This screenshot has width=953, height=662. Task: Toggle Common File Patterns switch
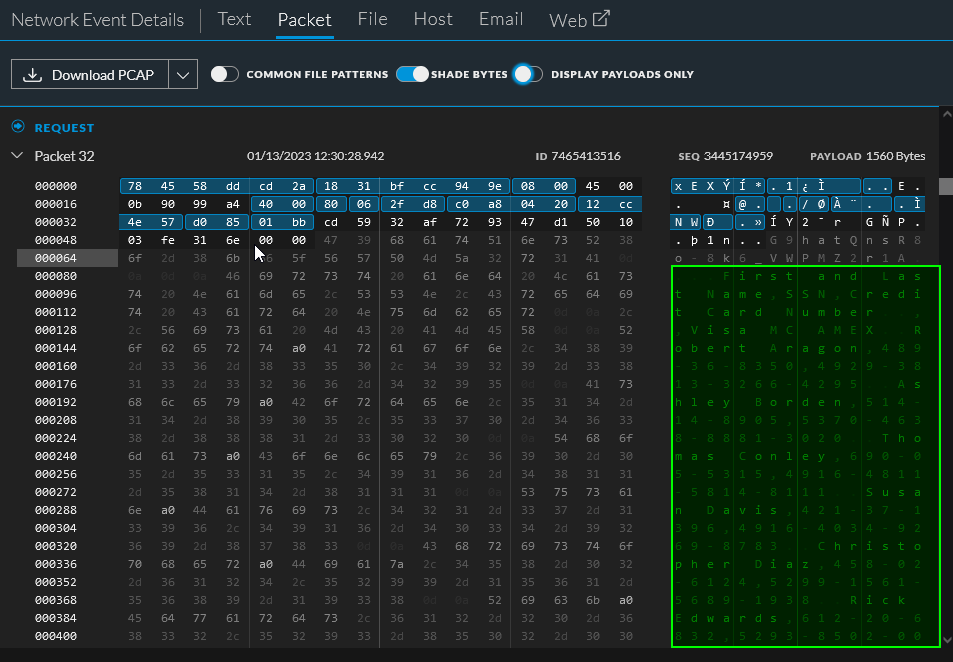click(x=226, y=74)
